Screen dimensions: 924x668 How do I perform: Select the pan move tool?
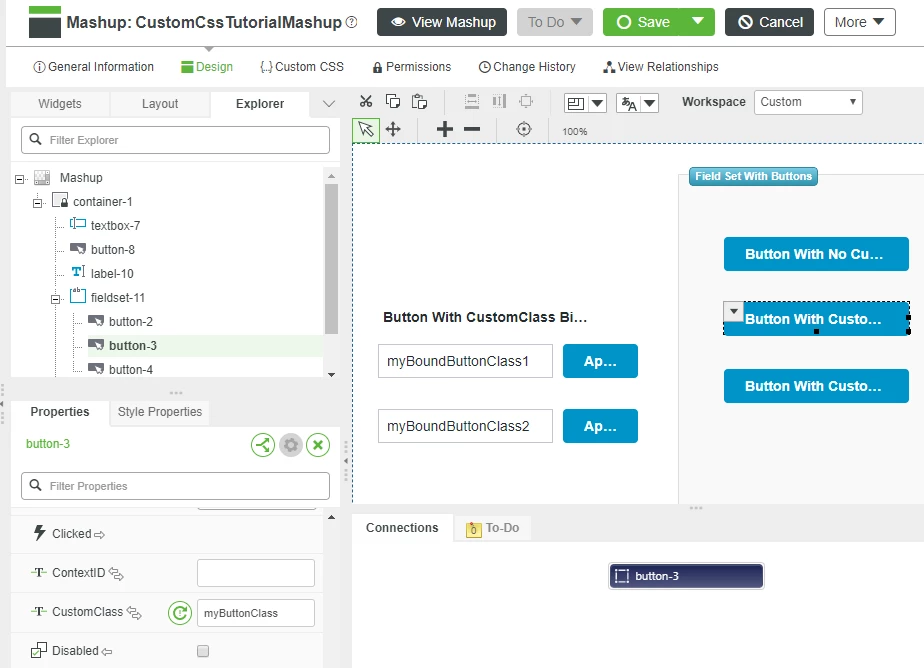pyautogui.click(x=393, y=129)
